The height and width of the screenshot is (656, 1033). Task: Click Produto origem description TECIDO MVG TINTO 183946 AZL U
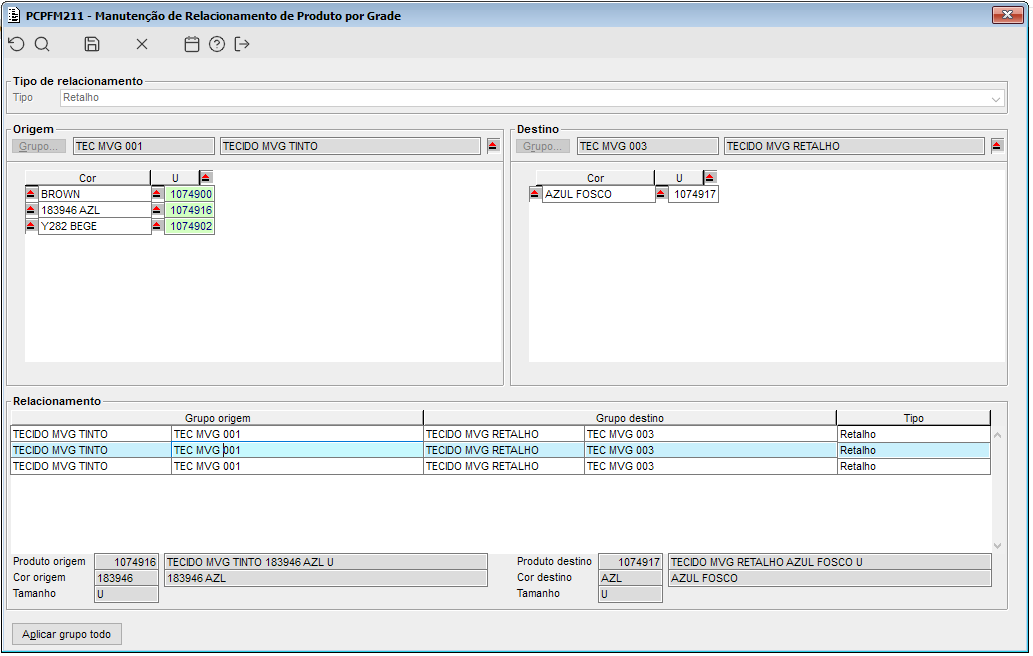[x=325, y=562]
